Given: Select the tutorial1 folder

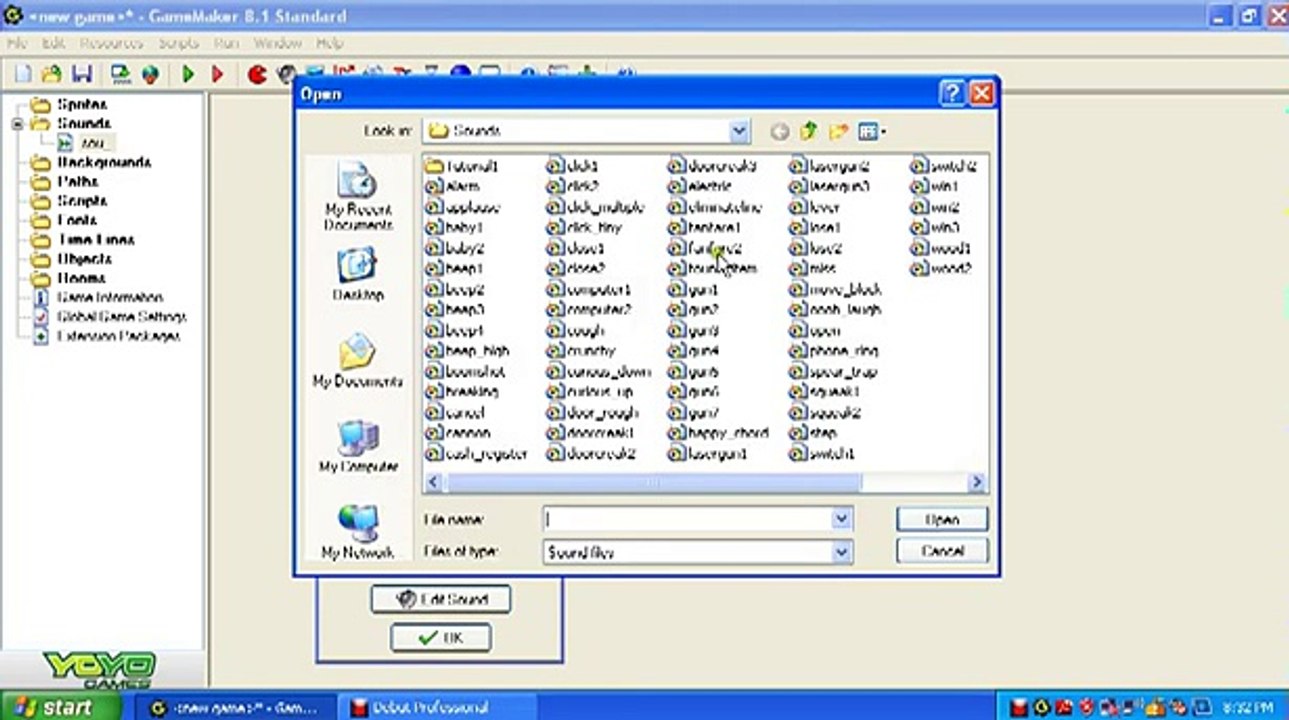Looking at the screenshot, I should (x=462, y=166).
